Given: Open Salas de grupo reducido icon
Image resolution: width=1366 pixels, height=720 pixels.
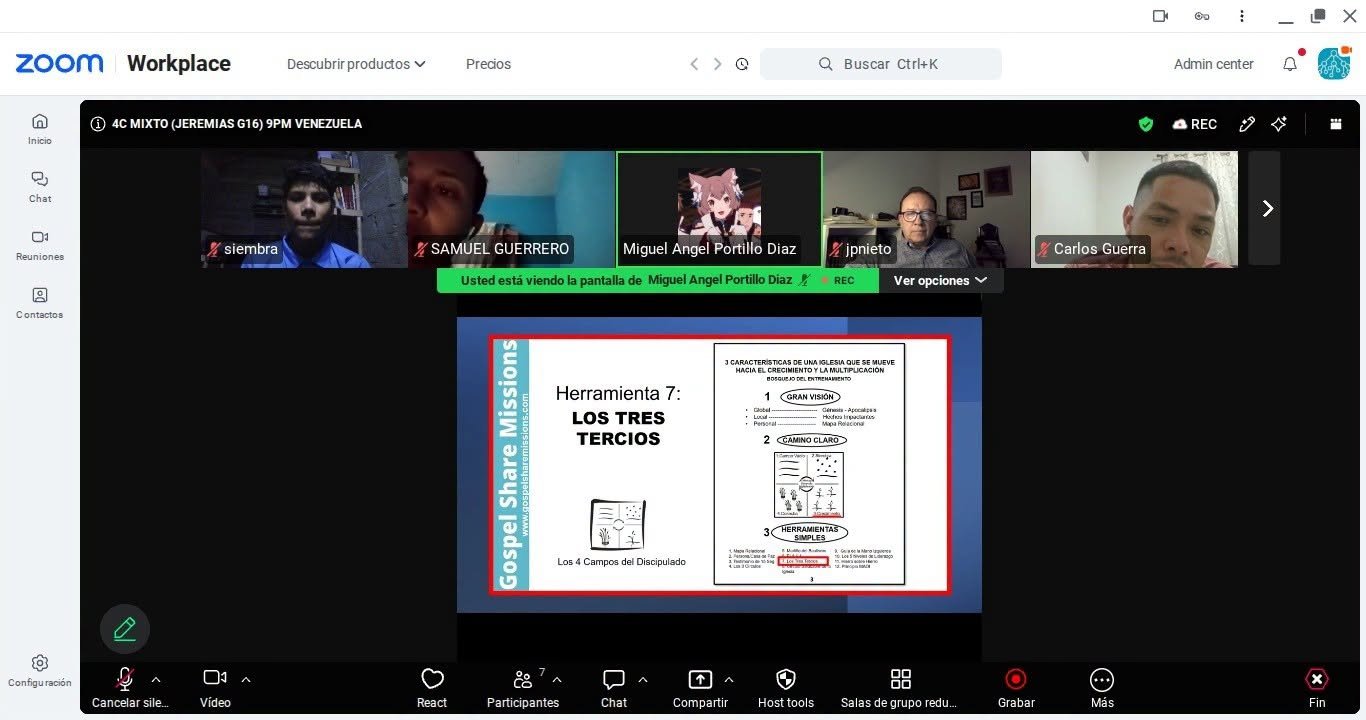Looking at the screenshot, I should 900,680.
